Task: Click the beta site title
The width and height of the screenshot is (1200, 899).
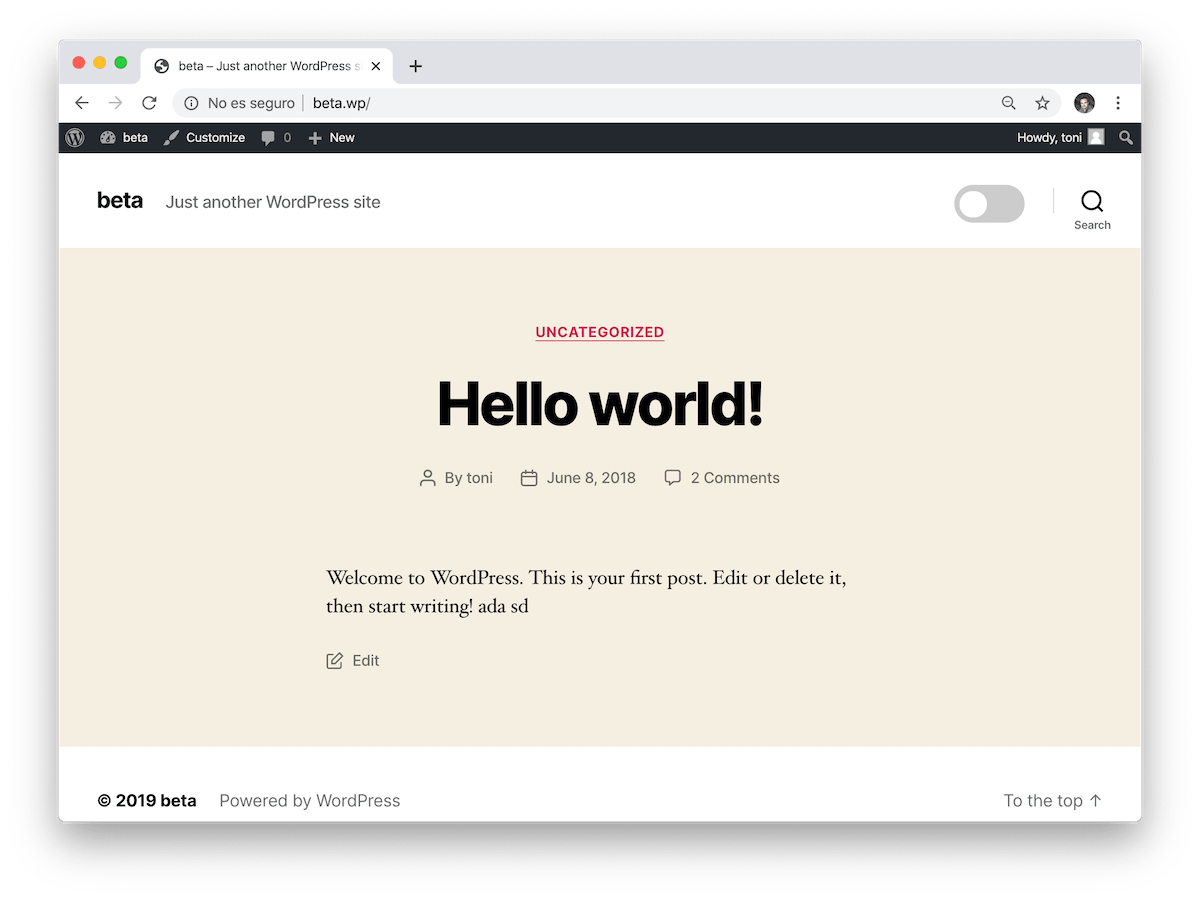Action: point(120,201)
